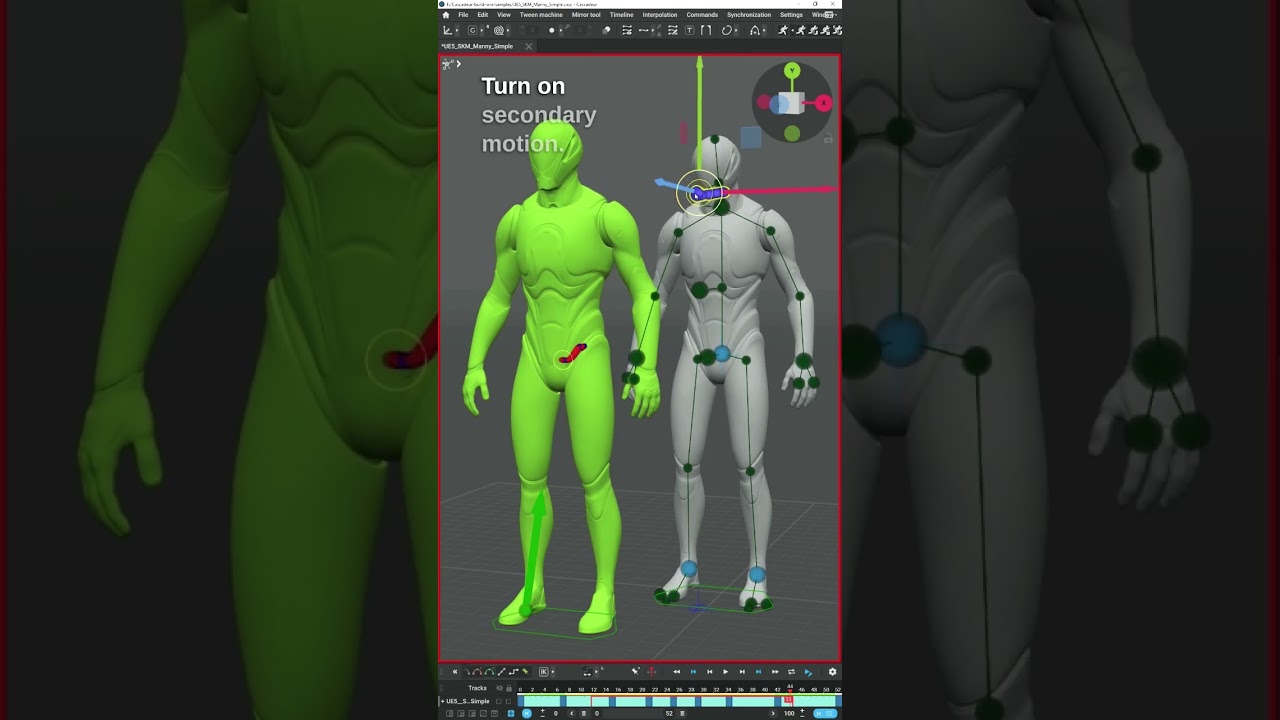Click the pin icon on timeline toolbar
Screen dimensions: 1280x720
coord(636,671)
